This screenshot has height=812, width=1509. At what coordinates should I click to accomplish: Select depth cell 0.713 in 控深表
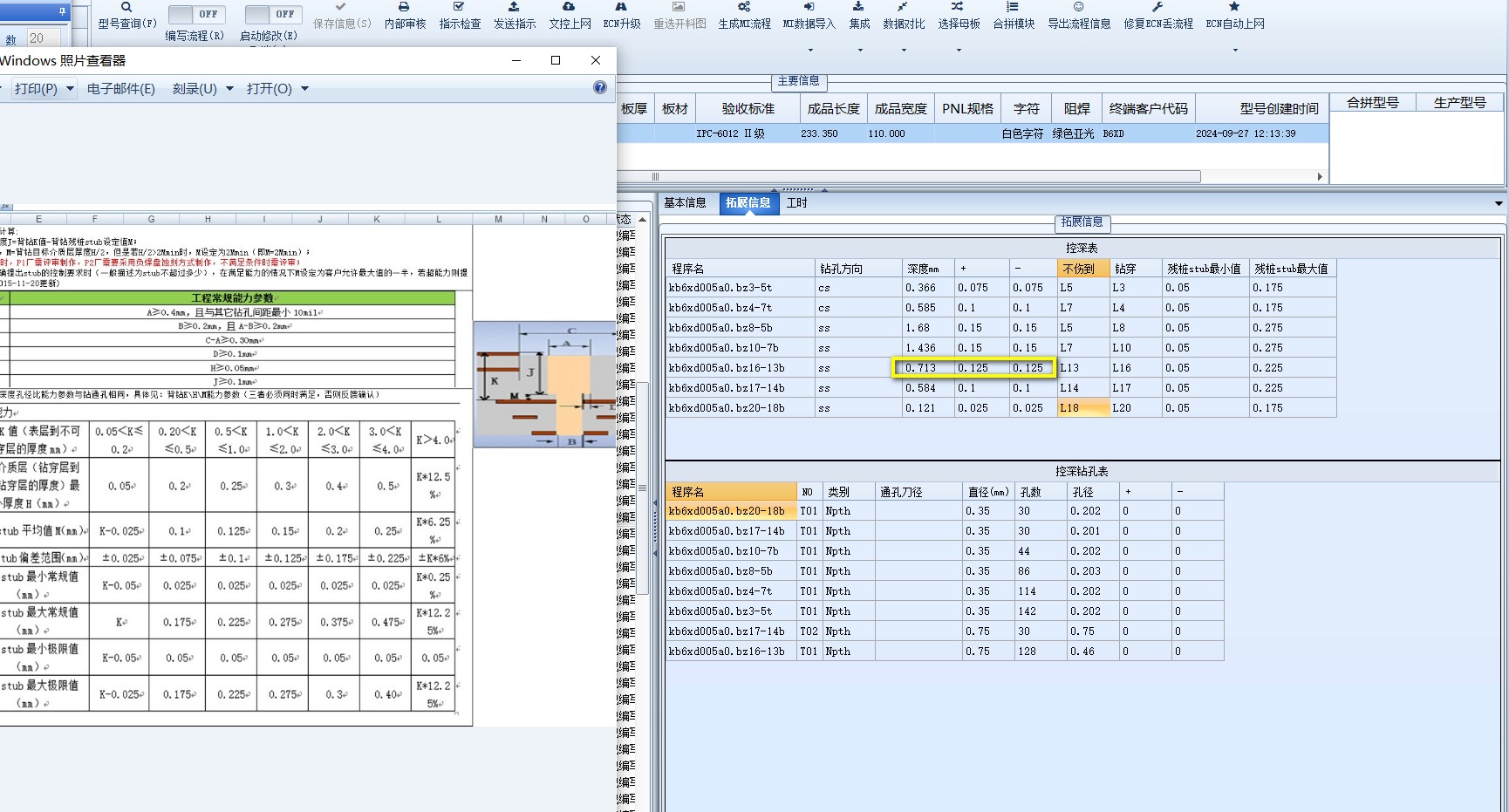pos(927,368)
